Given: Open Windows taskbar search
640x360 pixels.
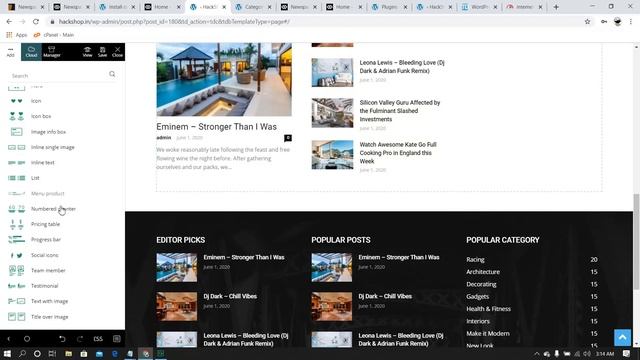Looking at the screenshot, I should pos(22,353).
